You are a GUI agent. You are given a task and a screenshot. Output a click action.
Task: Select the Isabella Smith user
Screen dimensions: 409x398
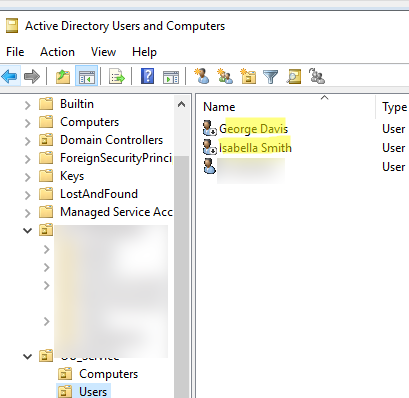tap(255, 148)
